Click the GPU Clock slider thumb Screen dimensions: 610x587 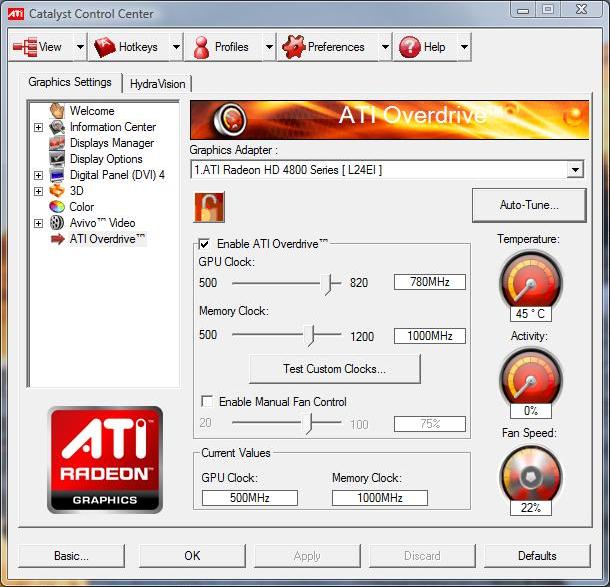327,284
